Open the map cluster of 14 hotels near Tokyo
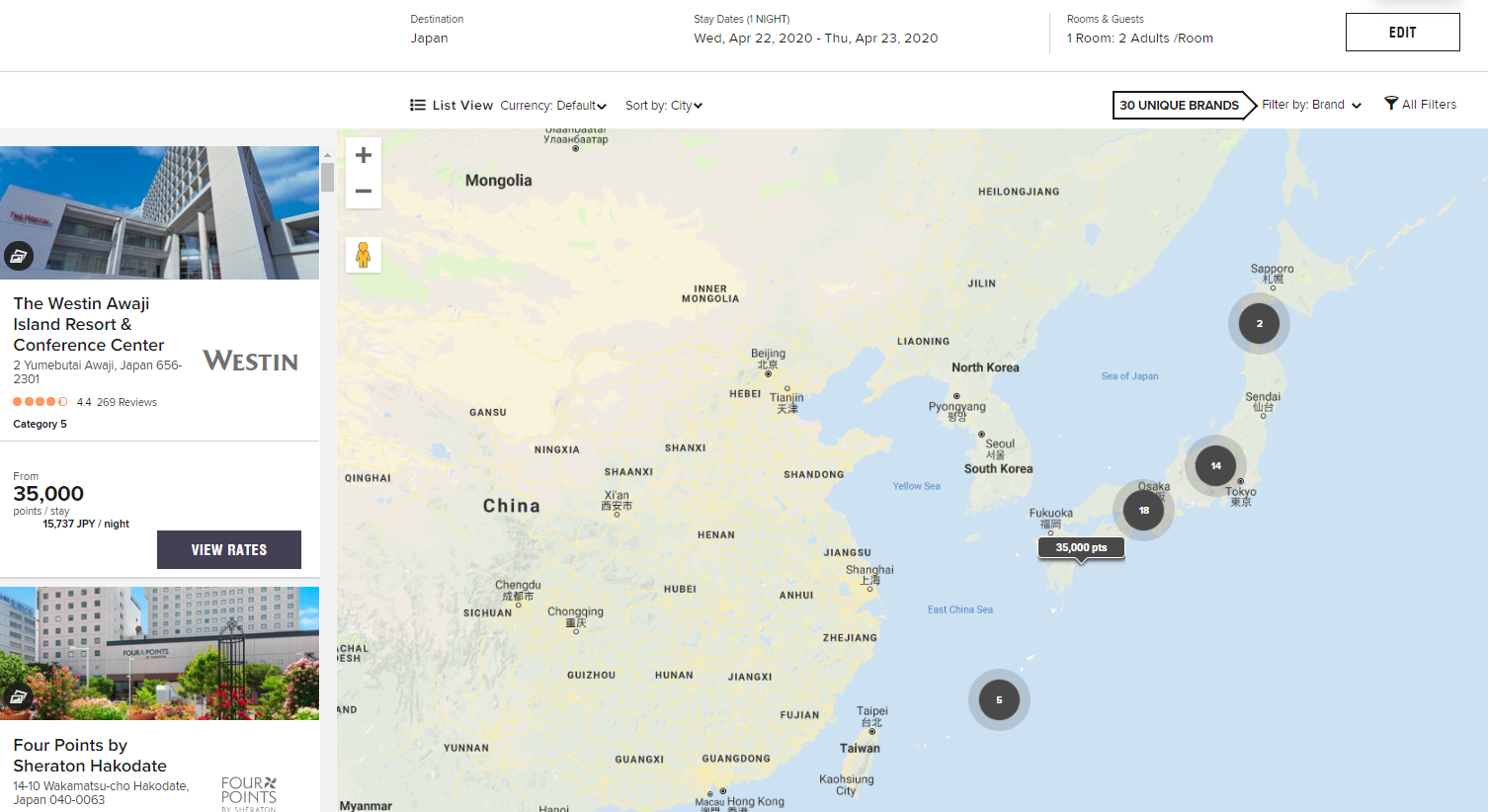Image resolution: width=1488 pixels, height=812 pixels. click(1215, 465)
